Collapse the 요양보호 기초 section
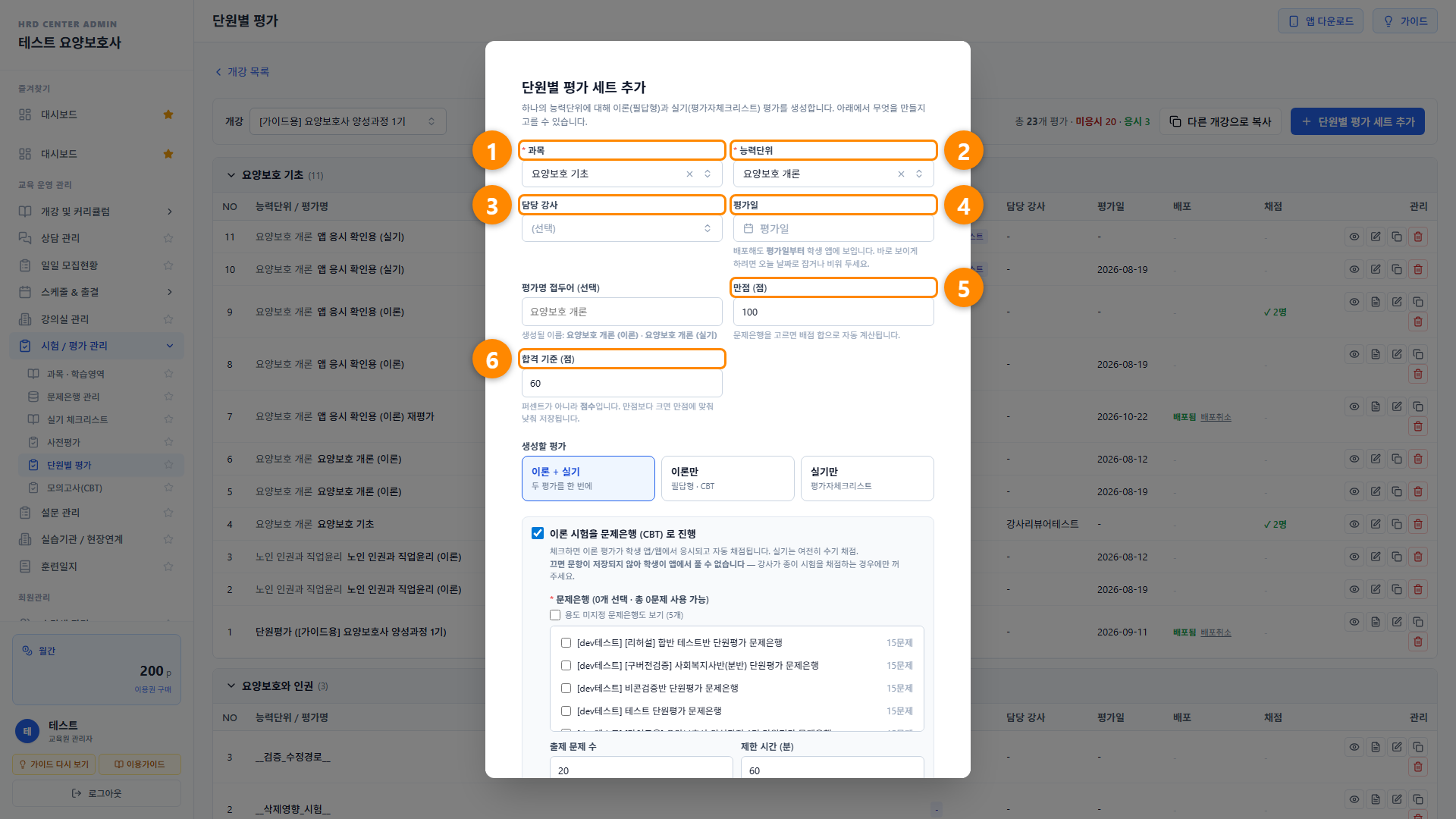 click(231, 175)
